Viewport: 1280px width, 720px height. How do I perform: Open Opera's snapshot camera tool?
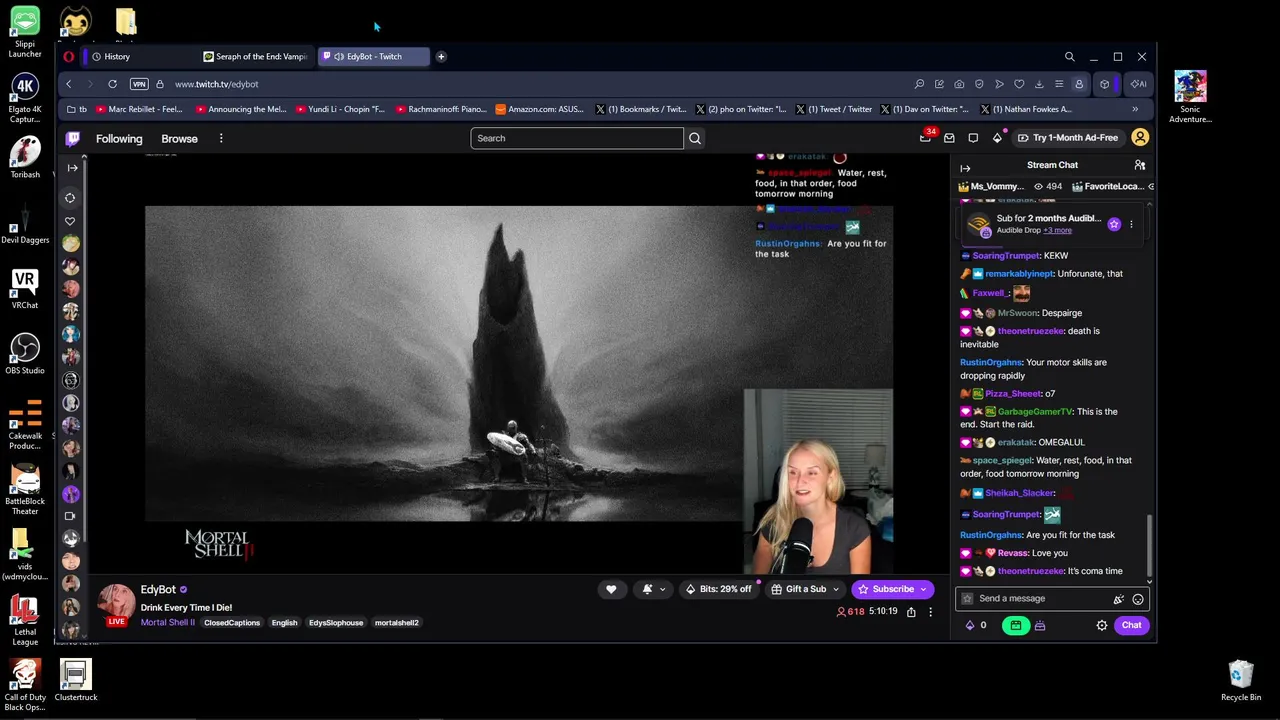click(x=959, y=84)
